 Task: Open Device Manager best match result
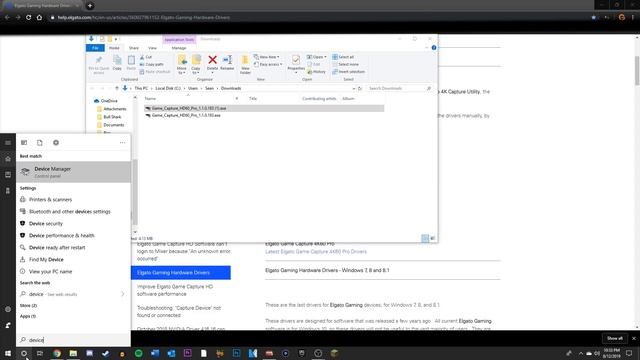(73, 172)
